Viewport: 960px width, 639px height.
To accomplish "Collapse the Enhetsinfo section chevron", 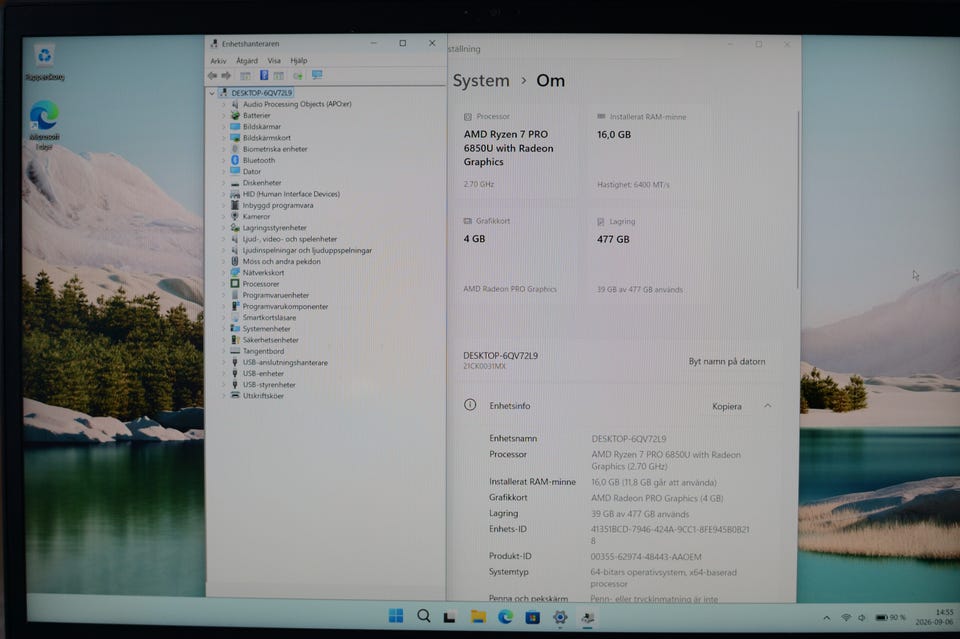I will click(768, 406).
